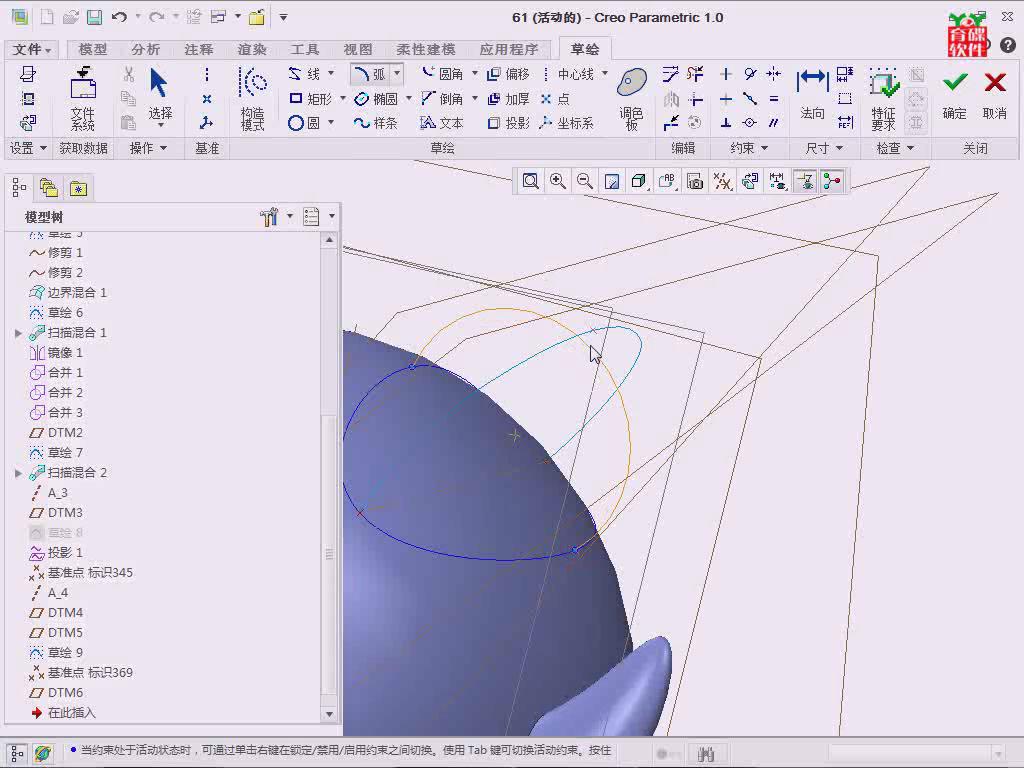Image resolution: width=1024 pixels, height=768 pixels.
Task: Select the Coordinate System (坐标系) tool
Action: click(x=567, y=123)
